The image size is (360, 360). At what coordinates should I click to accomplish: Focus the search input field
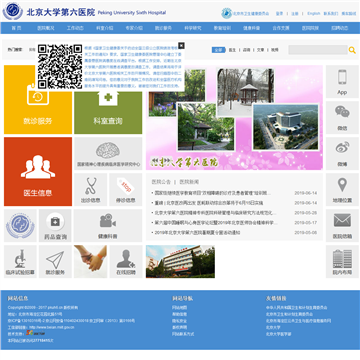pyautogui.click(x=318, y=50)
